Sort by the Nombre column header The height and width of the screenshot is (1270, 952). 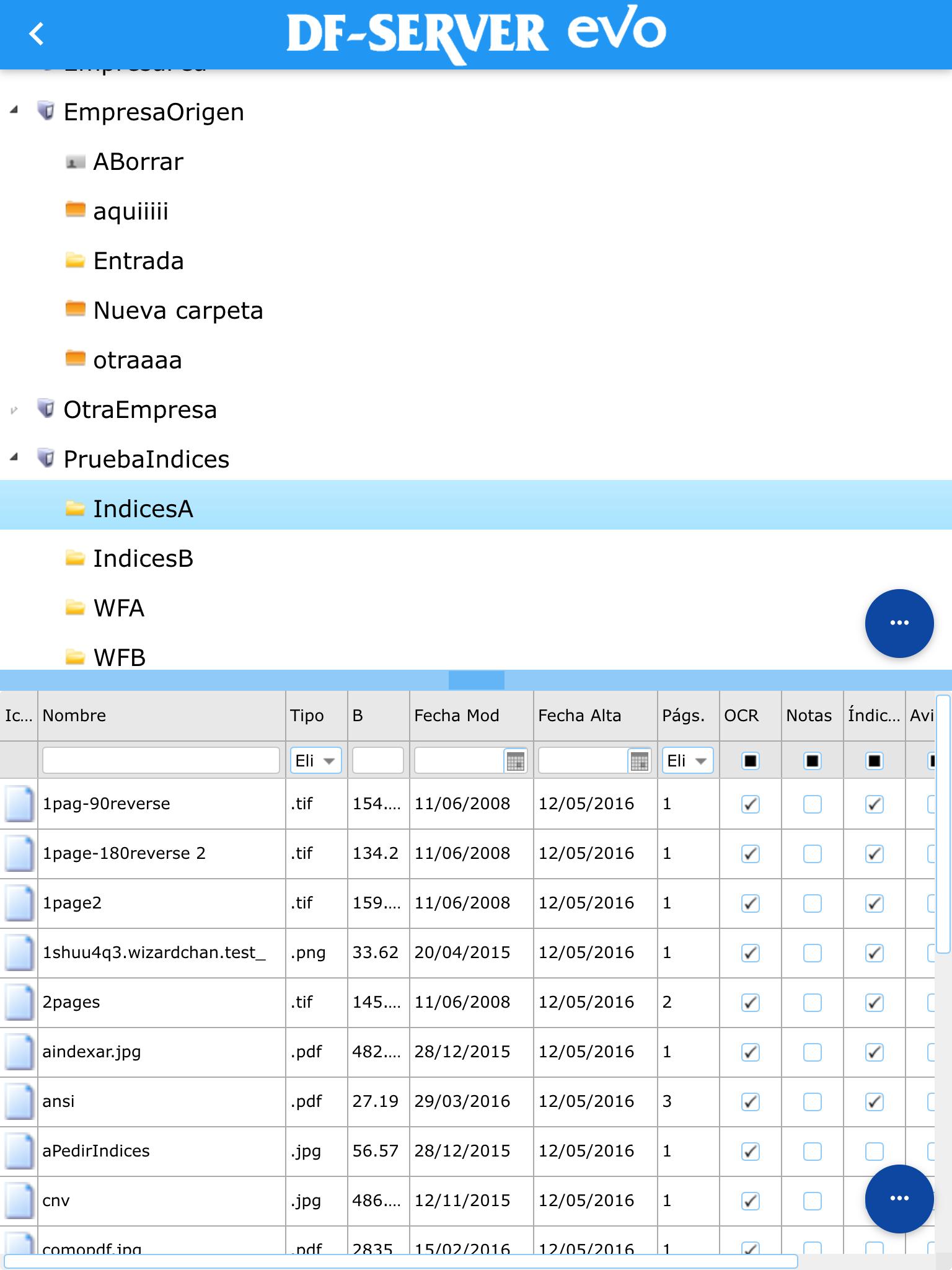tap(162, 716)
